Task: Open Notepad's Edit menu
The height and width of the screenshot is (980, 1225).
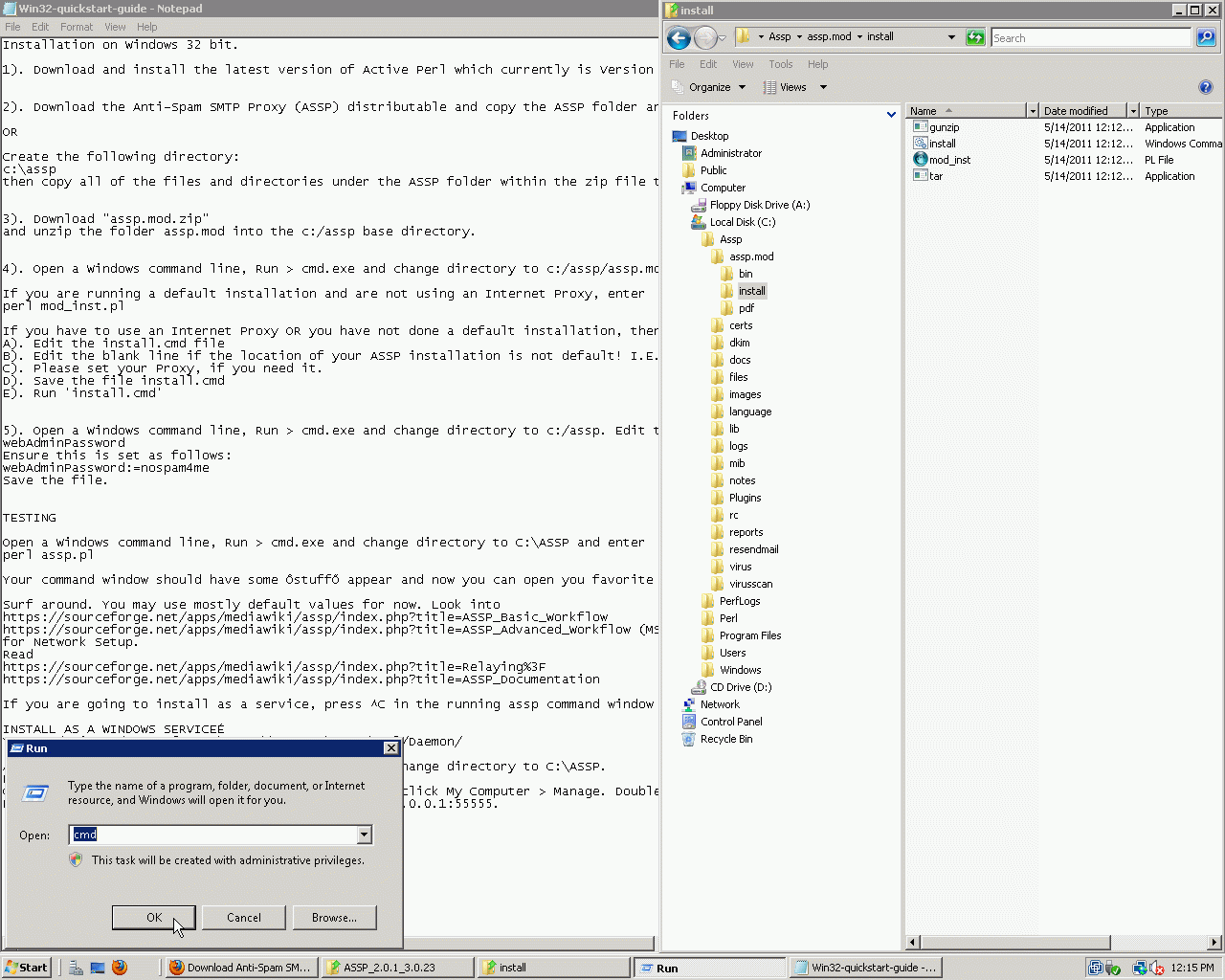Action: click(40, 27)
